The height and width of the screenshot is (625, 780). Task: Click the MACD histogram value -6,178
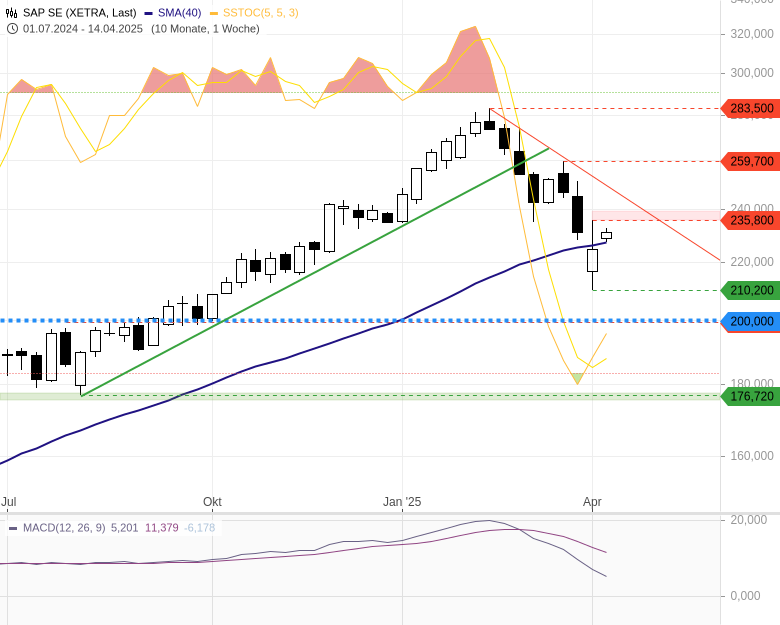pyautogui.click(x=199, y=528)
